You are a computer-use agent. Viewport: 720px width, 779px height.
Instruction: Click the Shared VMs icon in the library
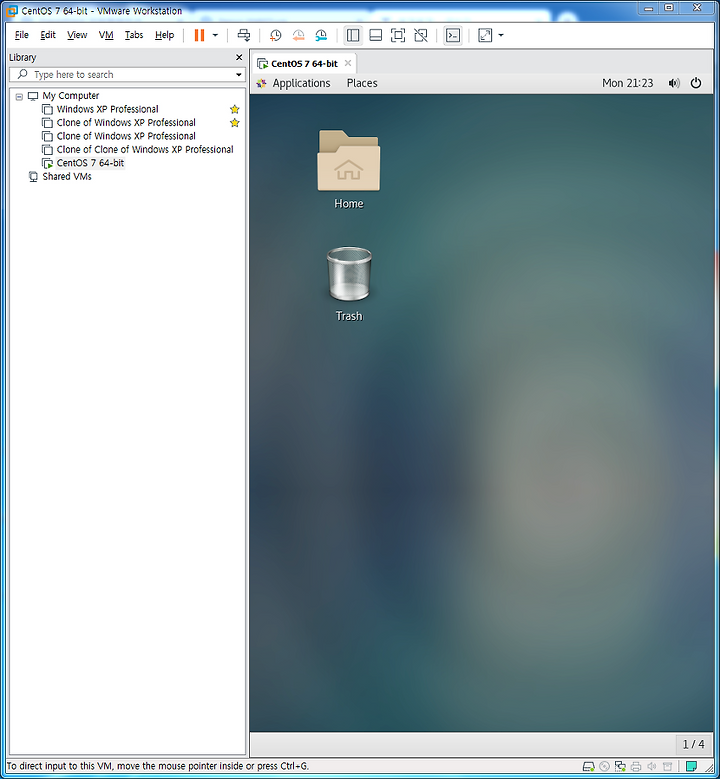tap(33, 176)
